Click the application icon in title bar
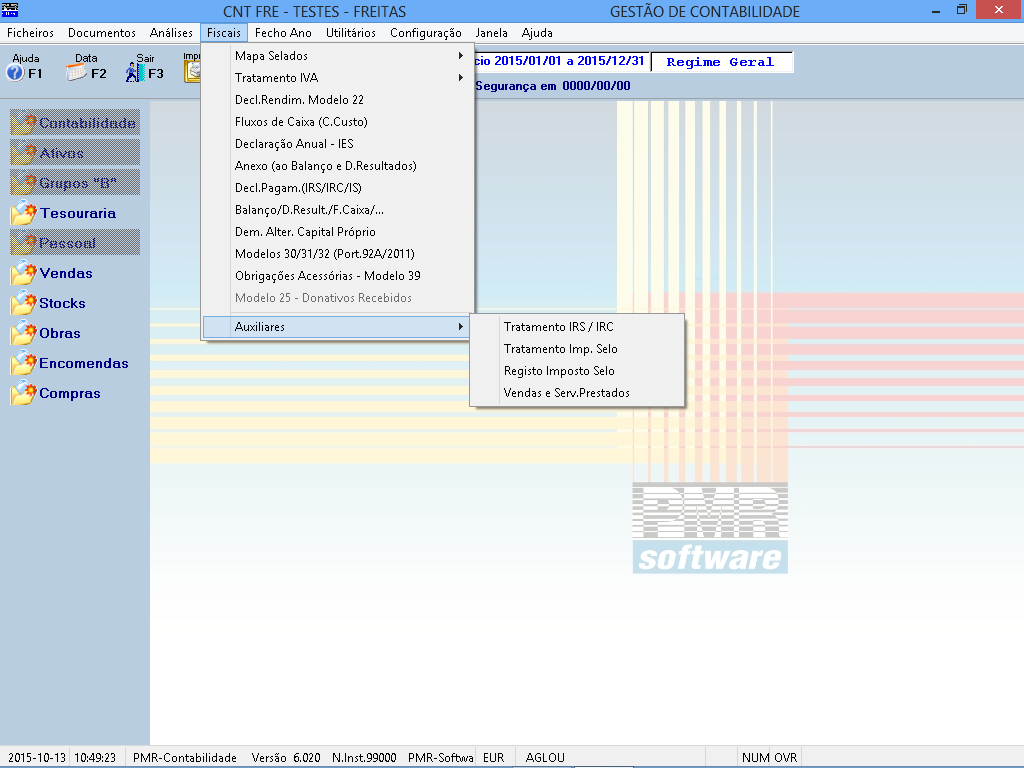The width and height of the screenshot is (1024, 768). [x=10, y=10]
